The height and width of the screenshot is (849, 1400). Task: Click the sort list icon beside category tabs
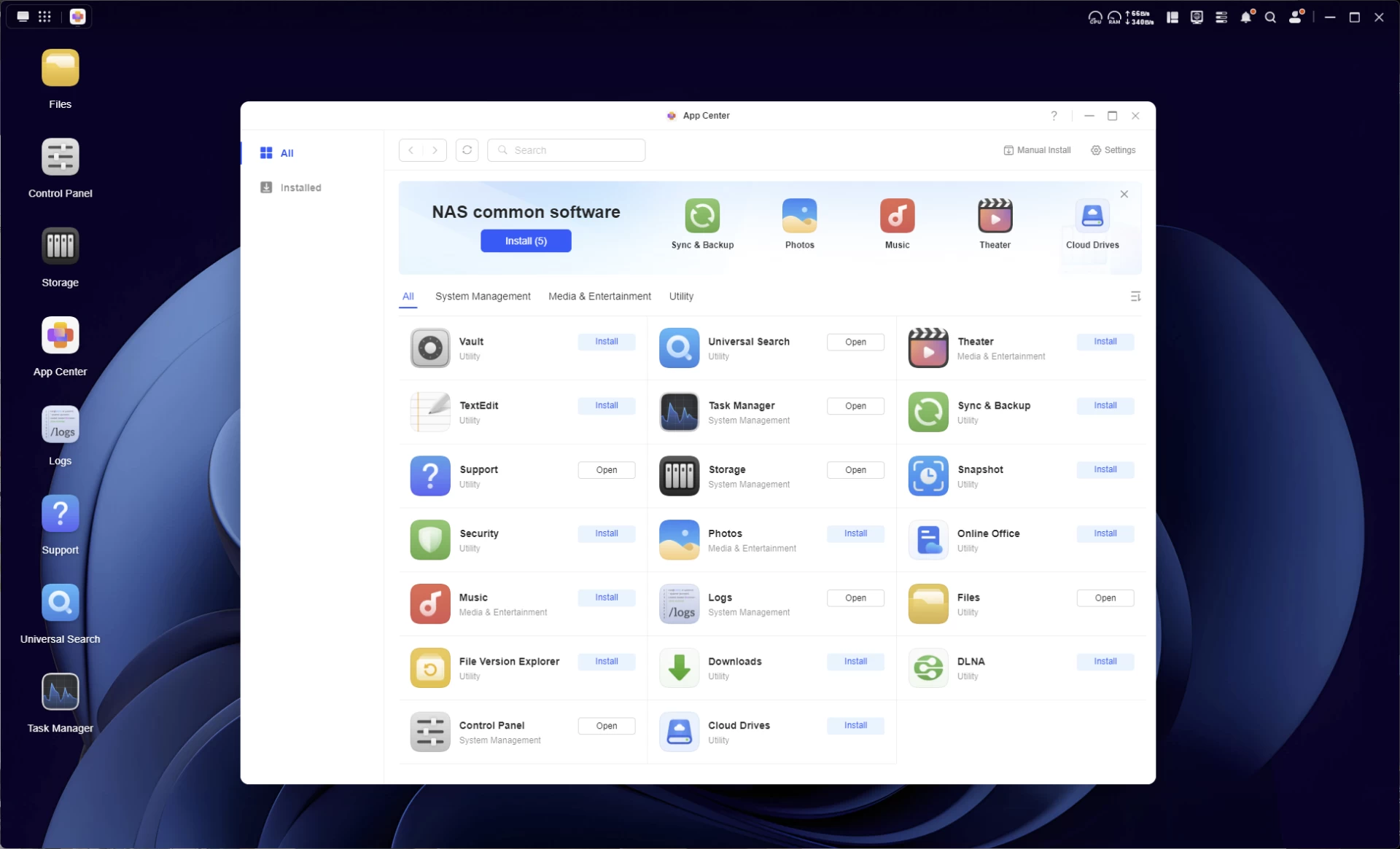pos(1135,297)
